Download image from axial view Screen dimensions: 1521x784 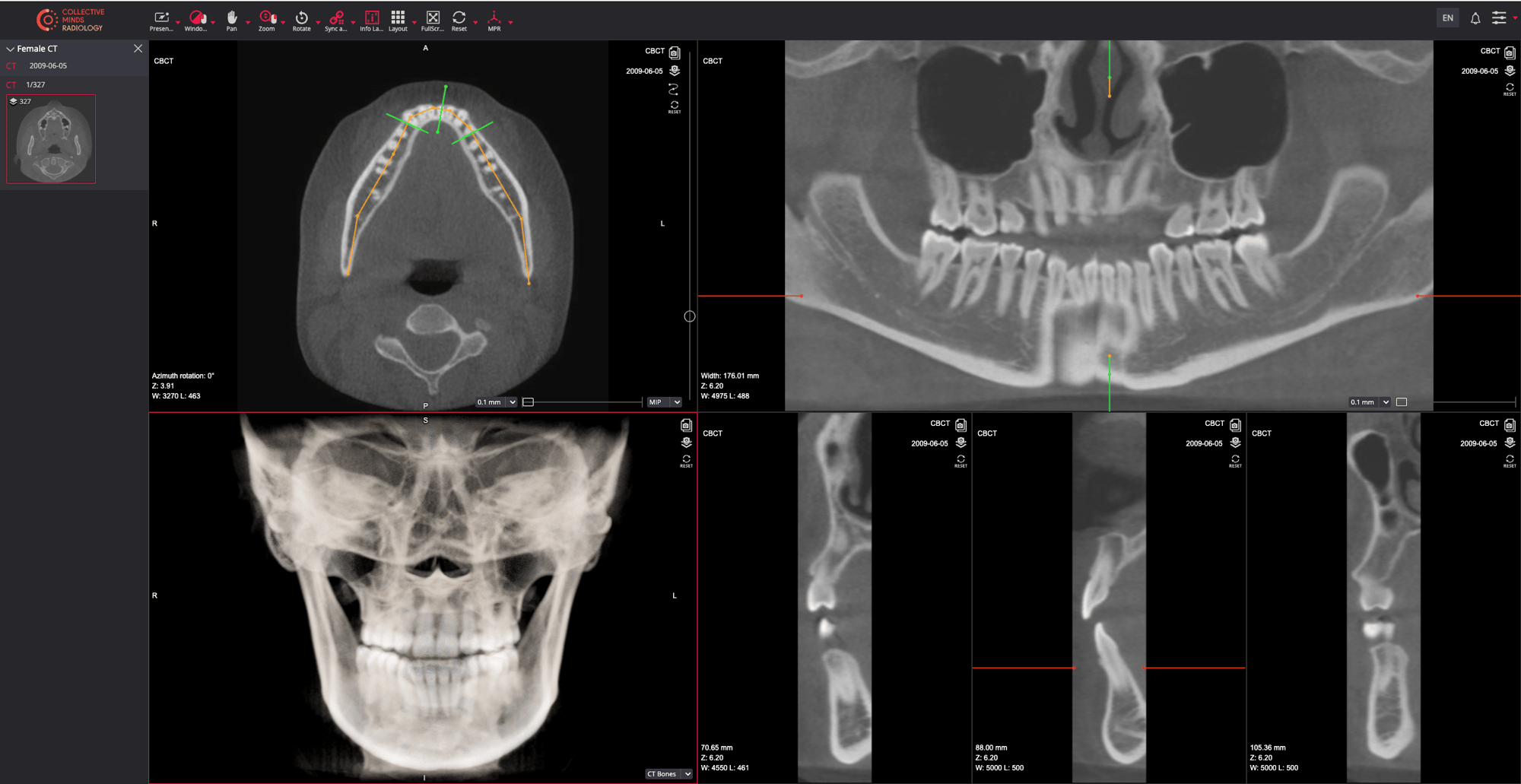pos(675,71)
